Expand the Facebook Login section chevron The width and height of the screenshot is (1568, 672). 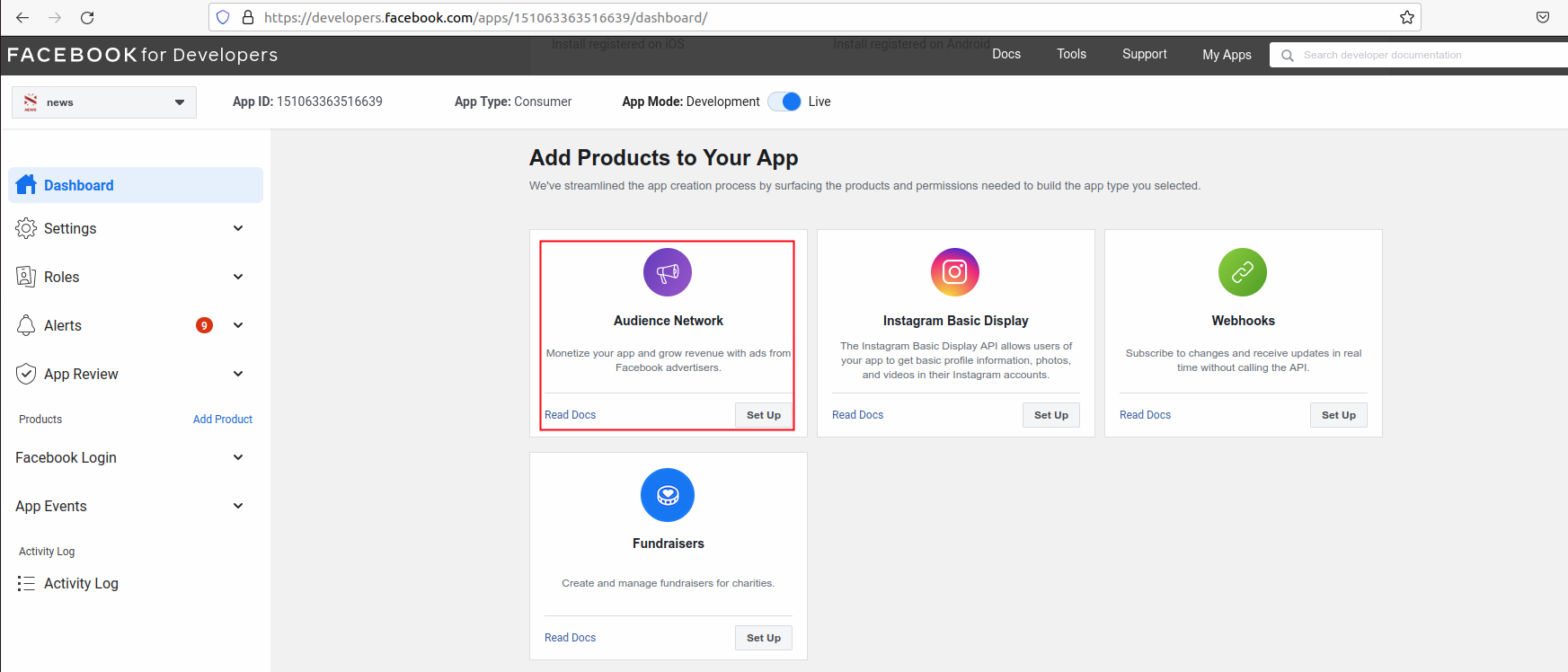(x=238, y=457)
